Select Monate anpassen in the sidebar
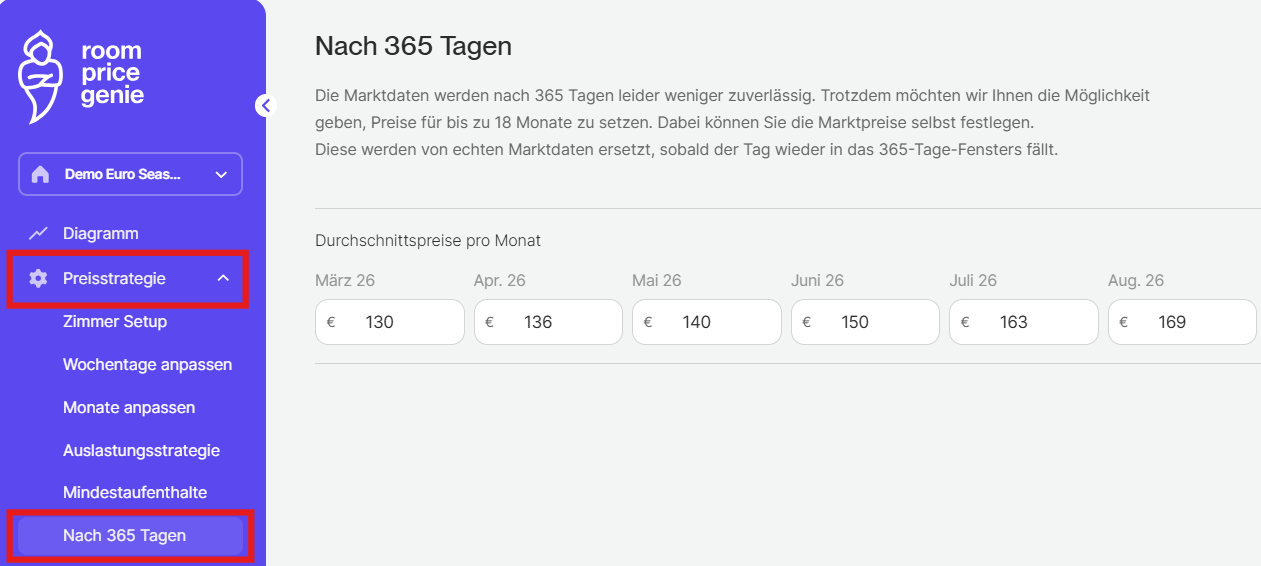This screenshot has width=1261, height=566. (x=129, y=407)
